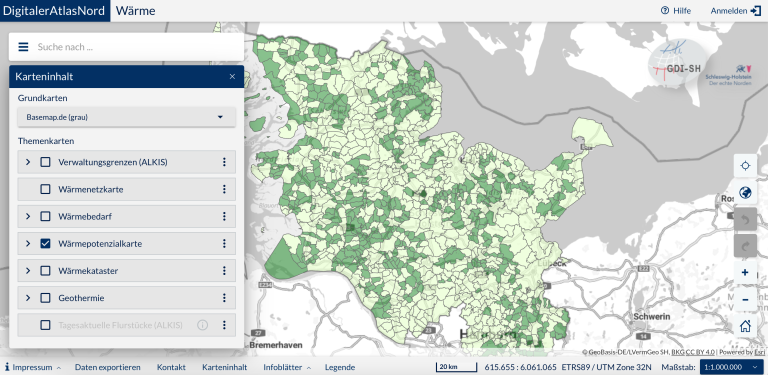This screenshot has width=768, height=375.
Task: Uncheck the Wärmepotenzialkarte layer checkbox
Action: point(45,243)
